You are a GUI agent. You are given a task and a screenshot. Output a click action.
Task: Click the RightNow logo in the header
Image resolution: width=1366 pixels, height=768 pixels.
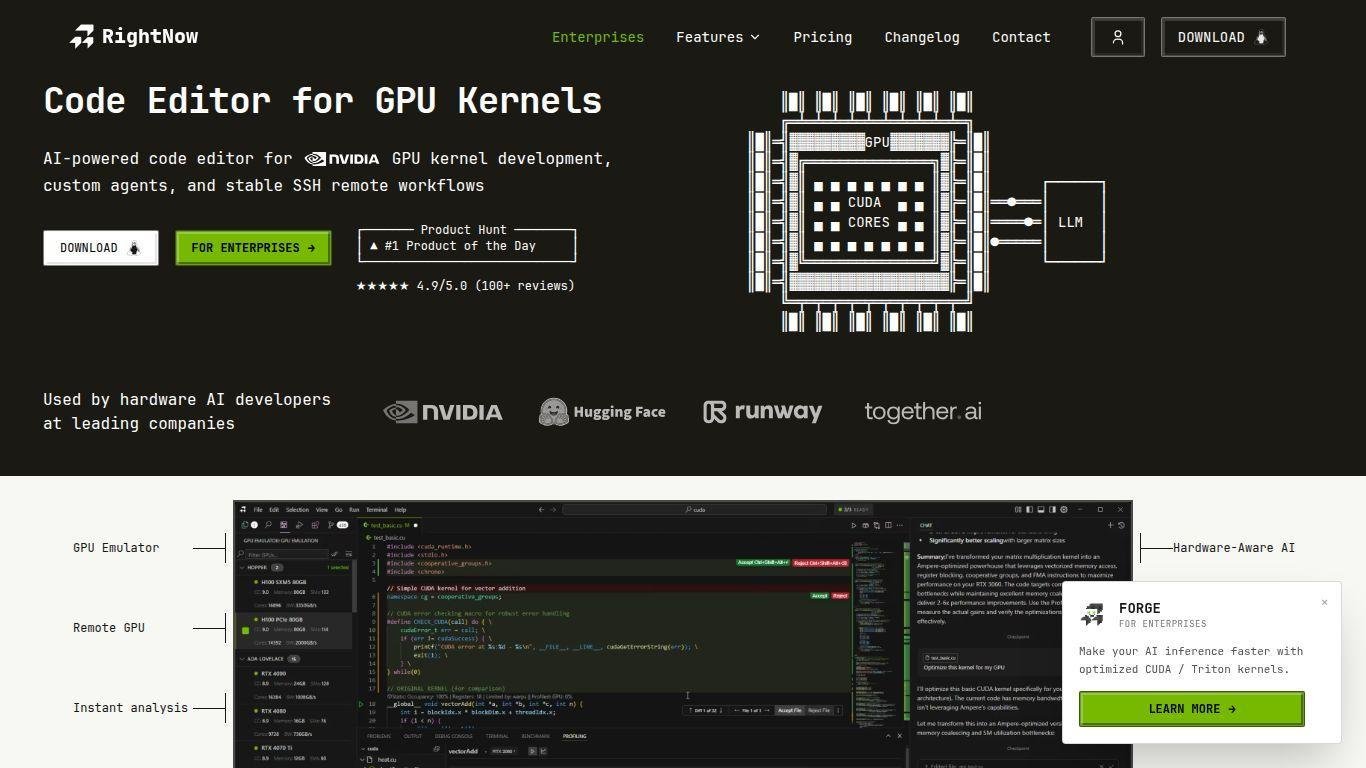click(134, 37)
